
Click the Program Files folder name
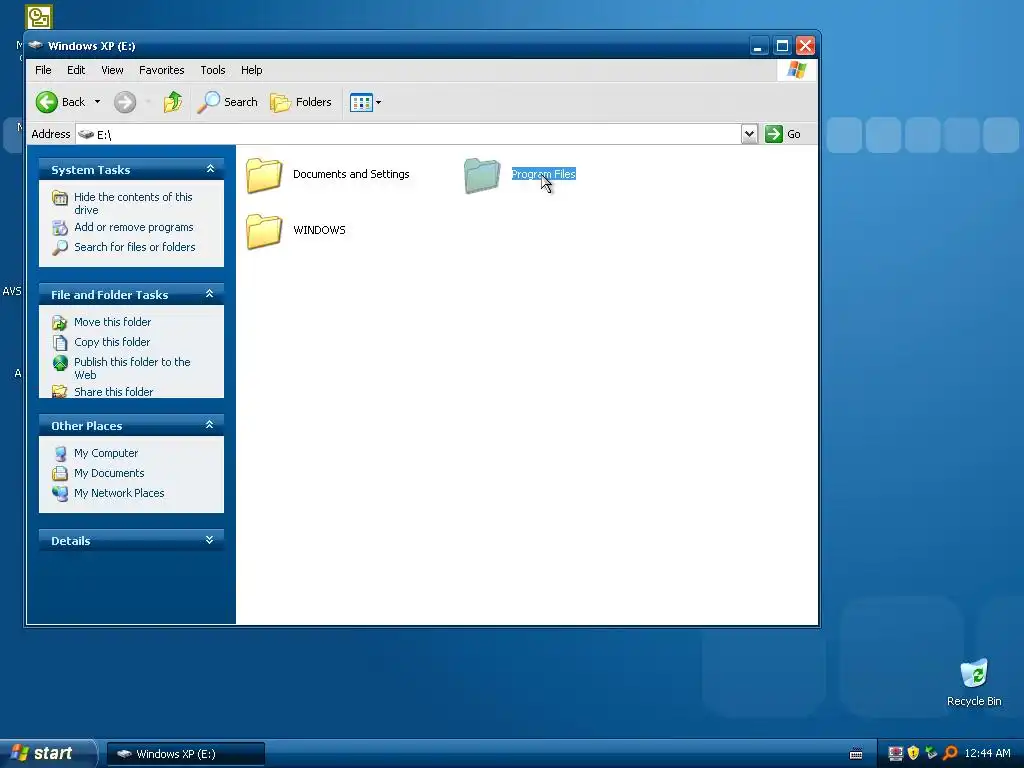[543, 174]
